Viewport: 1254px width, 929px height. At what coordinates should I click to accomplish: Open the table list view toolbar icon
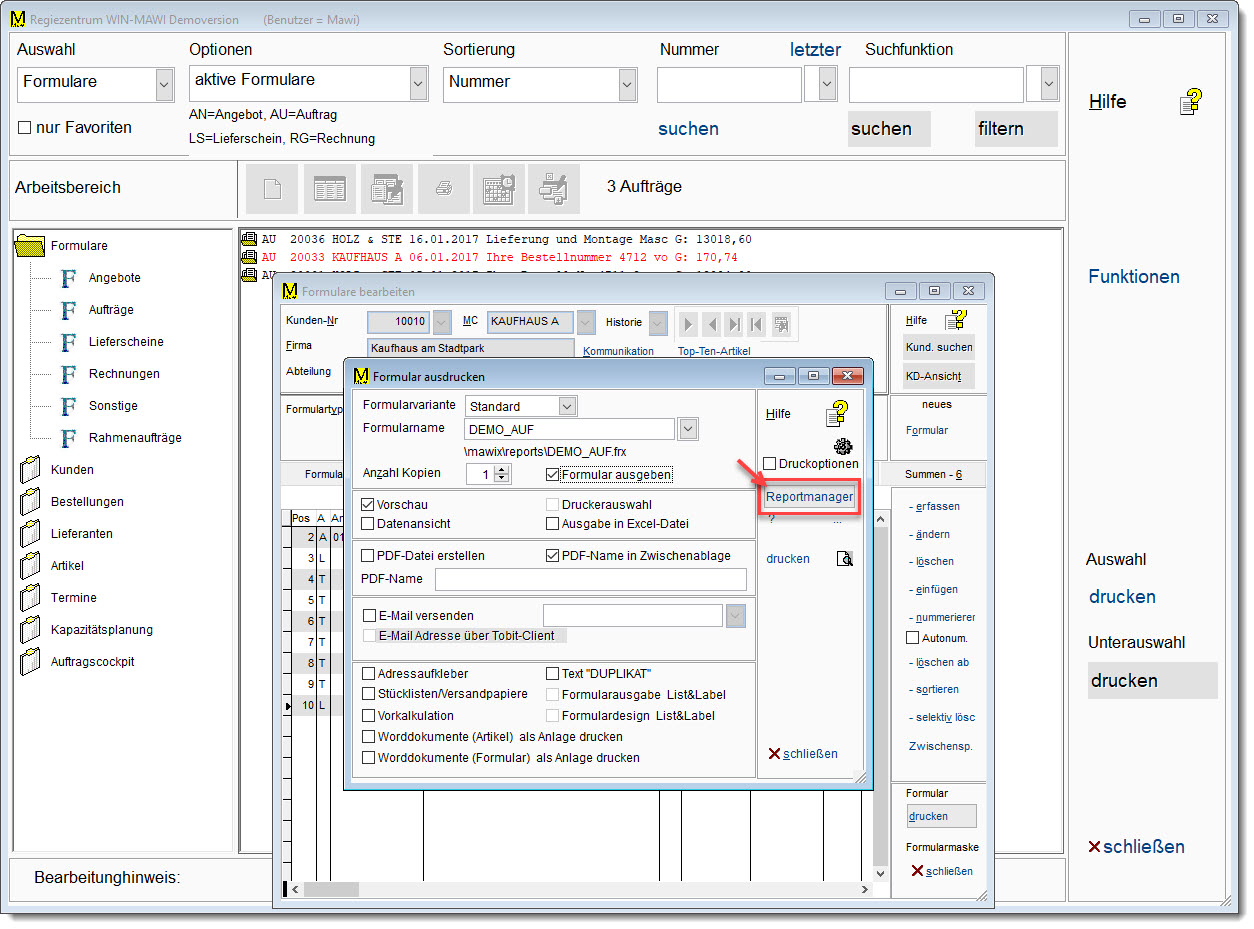(329, 190)
